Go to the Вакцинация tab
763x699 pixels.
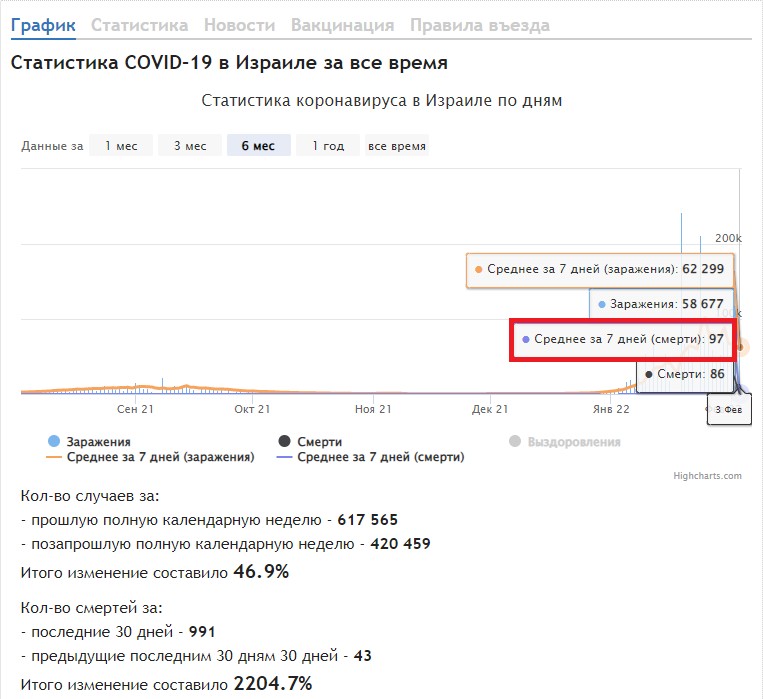click(342, 25)
